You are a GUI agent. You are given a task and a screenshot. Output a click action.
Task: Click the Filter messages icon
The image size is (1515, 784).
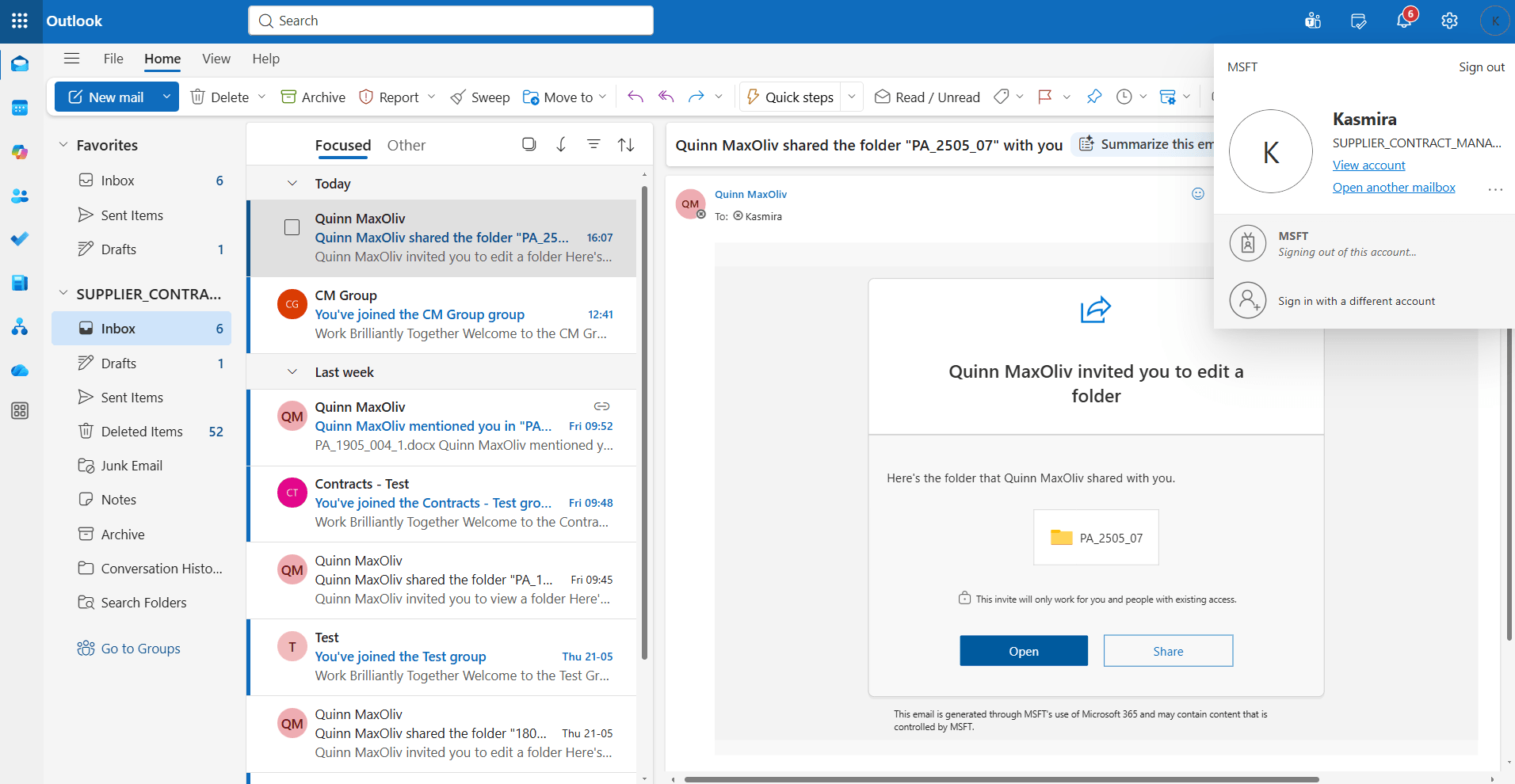coord(593,144)
